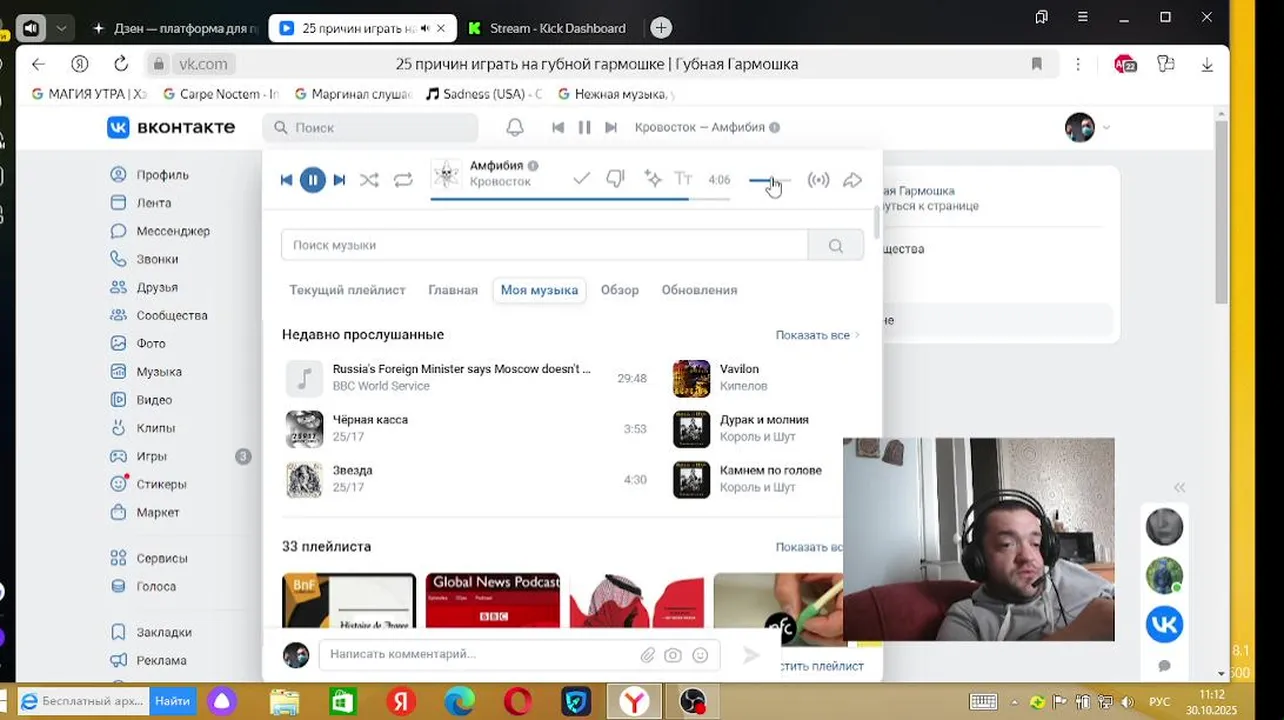The width and height of the screenshot is (1284, 720).
Task: Open the emoji smiley picker
Action: tap(700, 655)
